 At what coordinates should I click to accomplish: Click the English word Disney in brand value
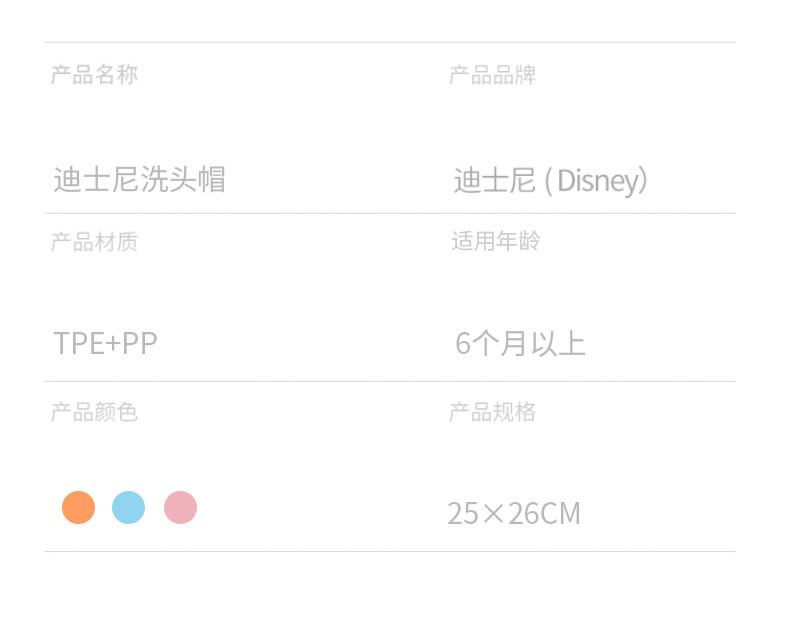[x=597, y=181]
